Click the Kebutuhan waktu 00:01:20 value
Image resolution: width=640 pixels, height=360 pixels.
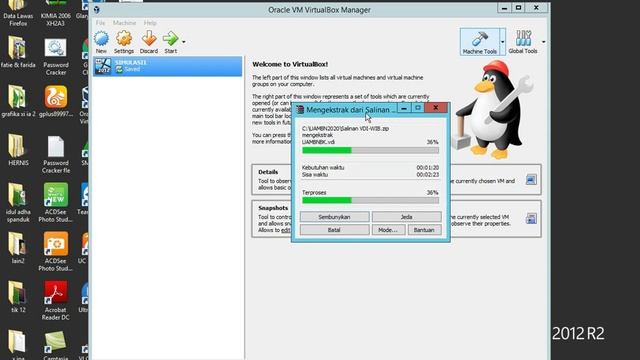point(427,167)
